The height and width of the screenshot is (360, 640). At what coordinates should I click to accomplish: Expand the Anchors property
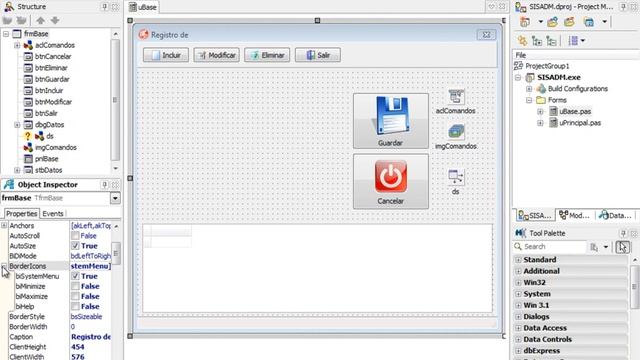coord(4,225)
